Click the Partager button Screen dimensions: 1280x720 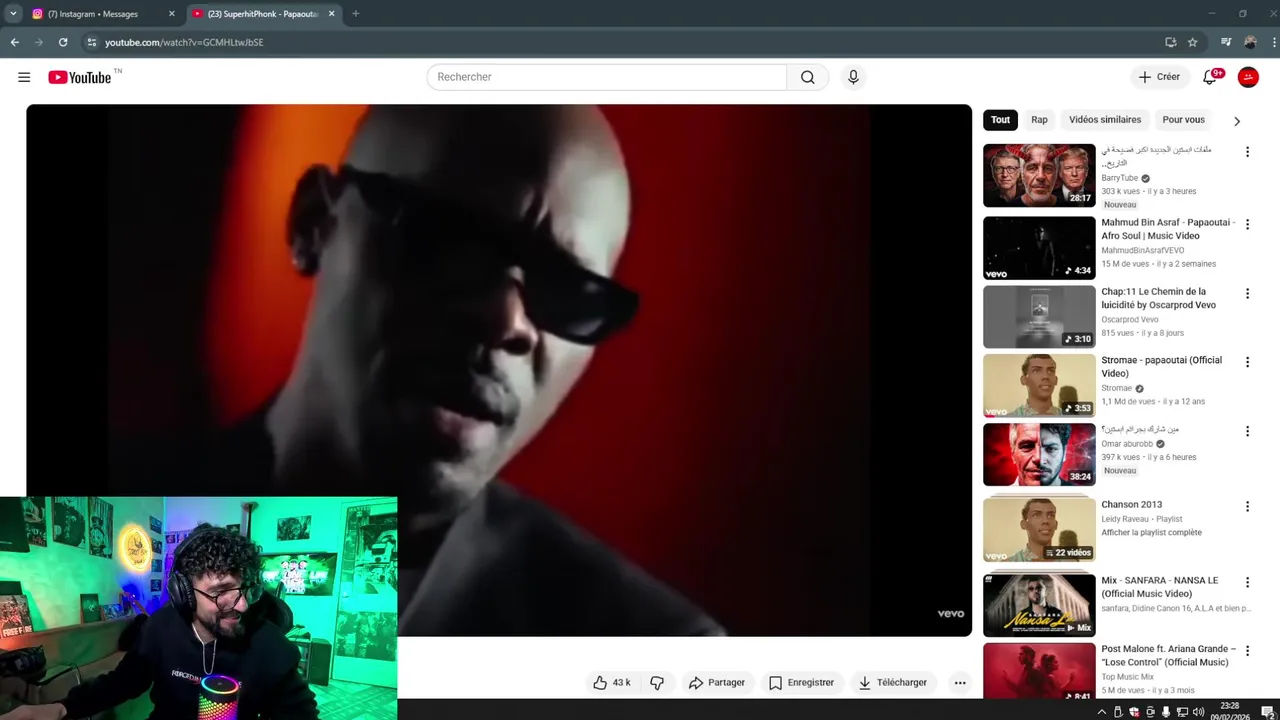point(716,682)
